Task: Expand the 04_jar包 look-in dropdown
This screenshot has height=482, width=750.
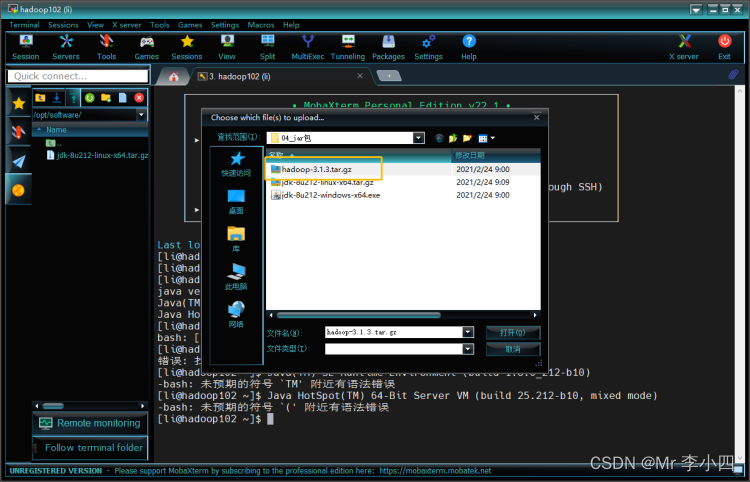Action: [x=419, y=138]
